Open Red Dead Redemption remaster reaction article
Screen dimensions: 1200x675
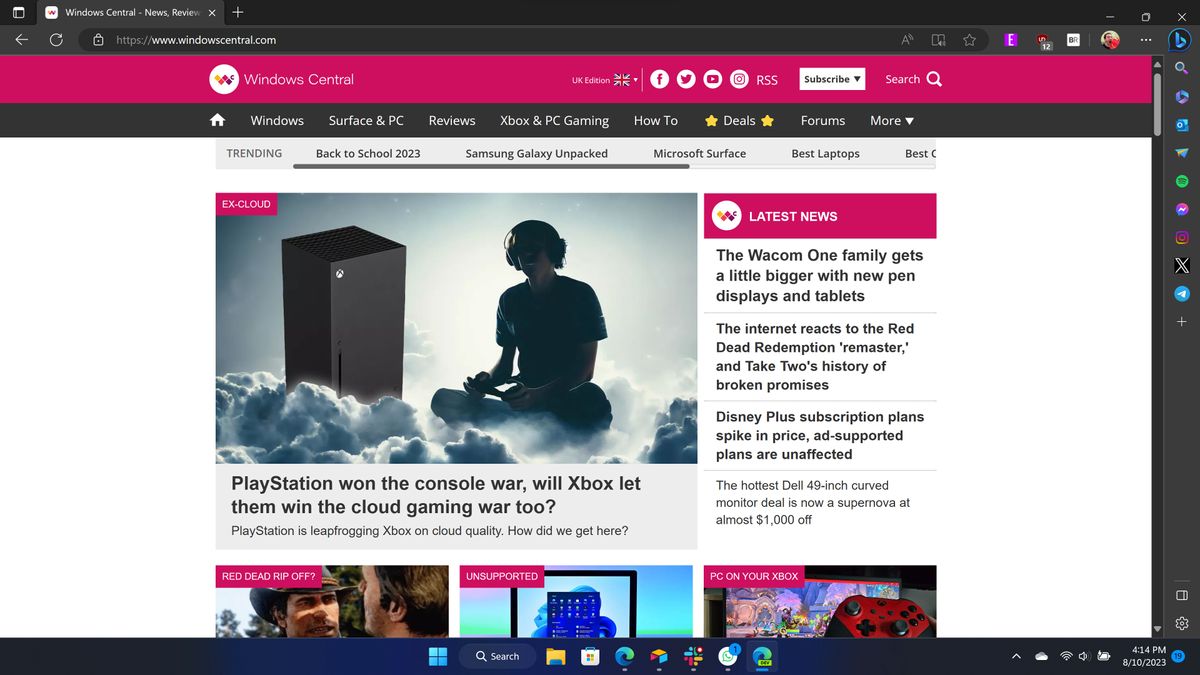click(x=815, y=356)
